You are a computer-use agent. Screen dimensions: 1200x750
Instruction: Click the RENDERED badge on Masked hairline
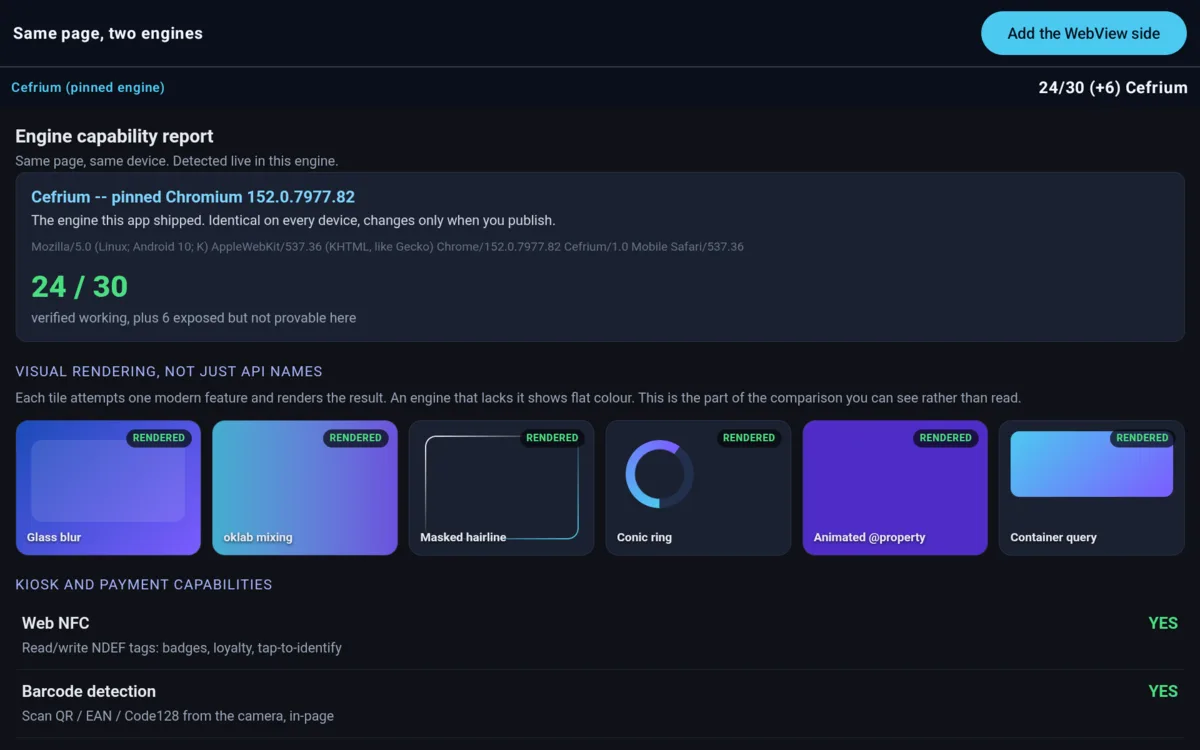(x=552, y=438)
